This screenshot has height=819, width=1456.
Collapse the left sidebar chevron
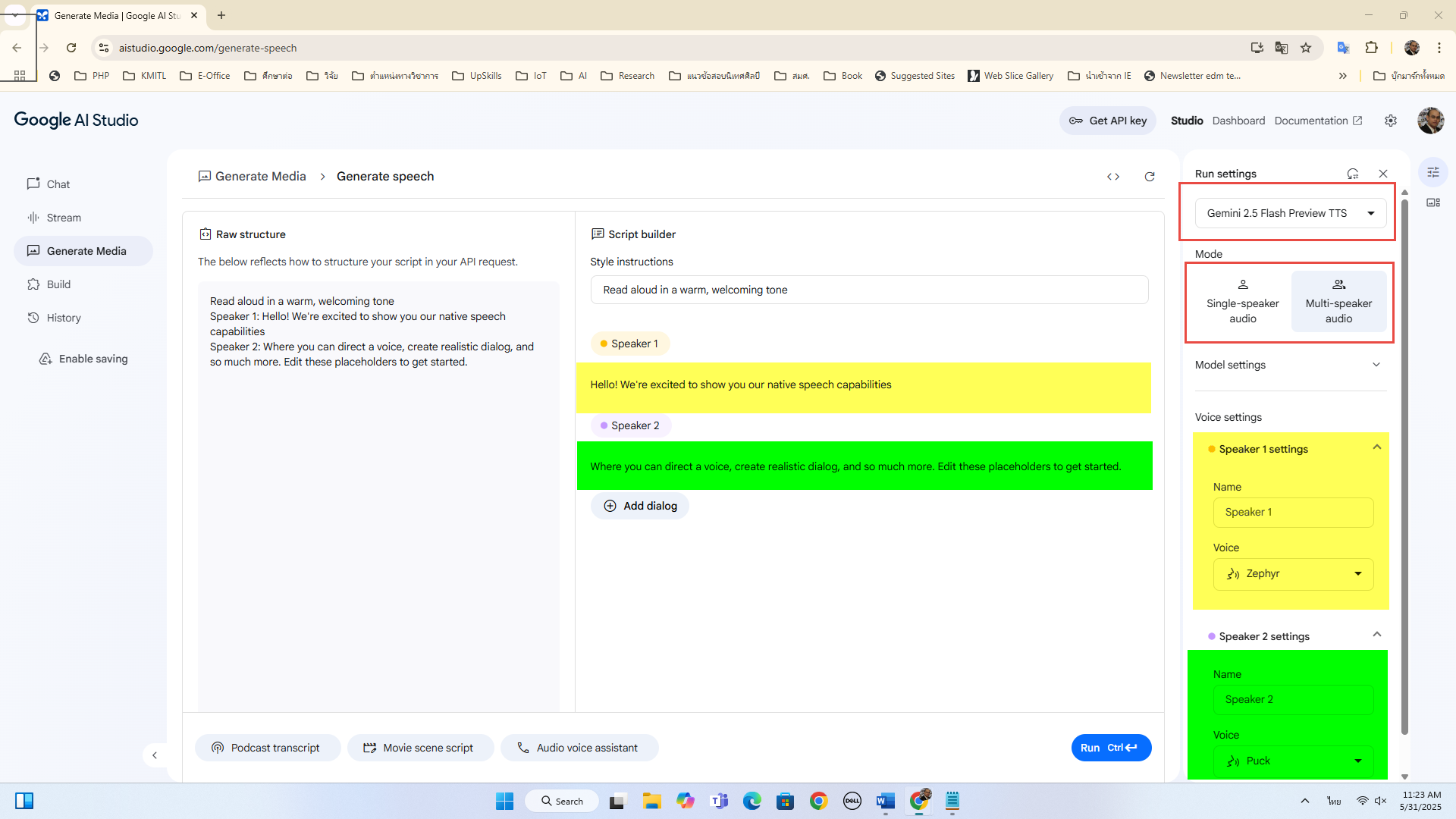tap(155, 755)
